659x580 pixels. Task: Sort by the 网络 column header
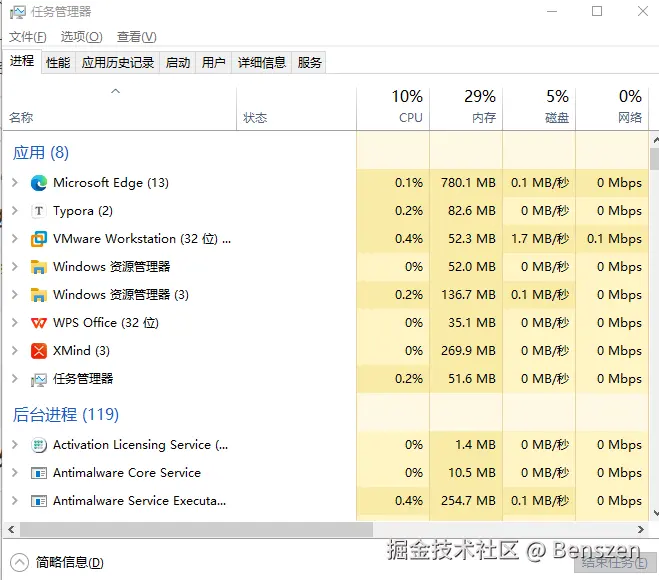612,109
